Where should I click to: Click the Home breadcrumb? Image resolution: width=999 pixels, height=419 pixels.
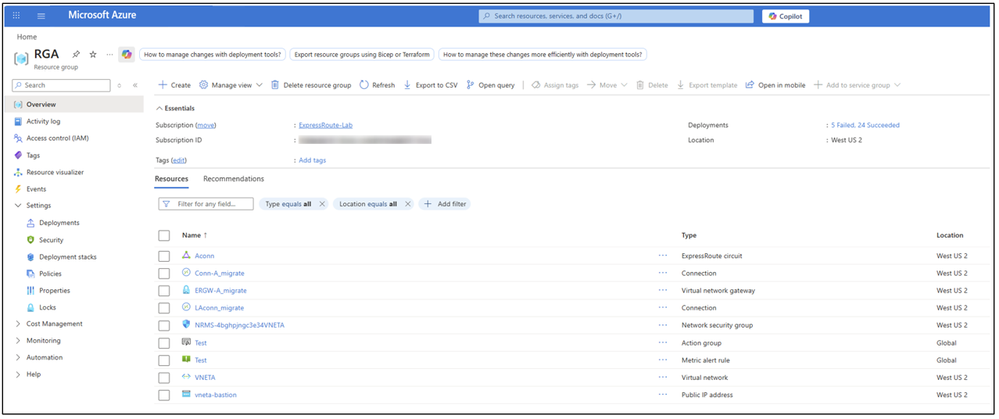click(27, 37)
